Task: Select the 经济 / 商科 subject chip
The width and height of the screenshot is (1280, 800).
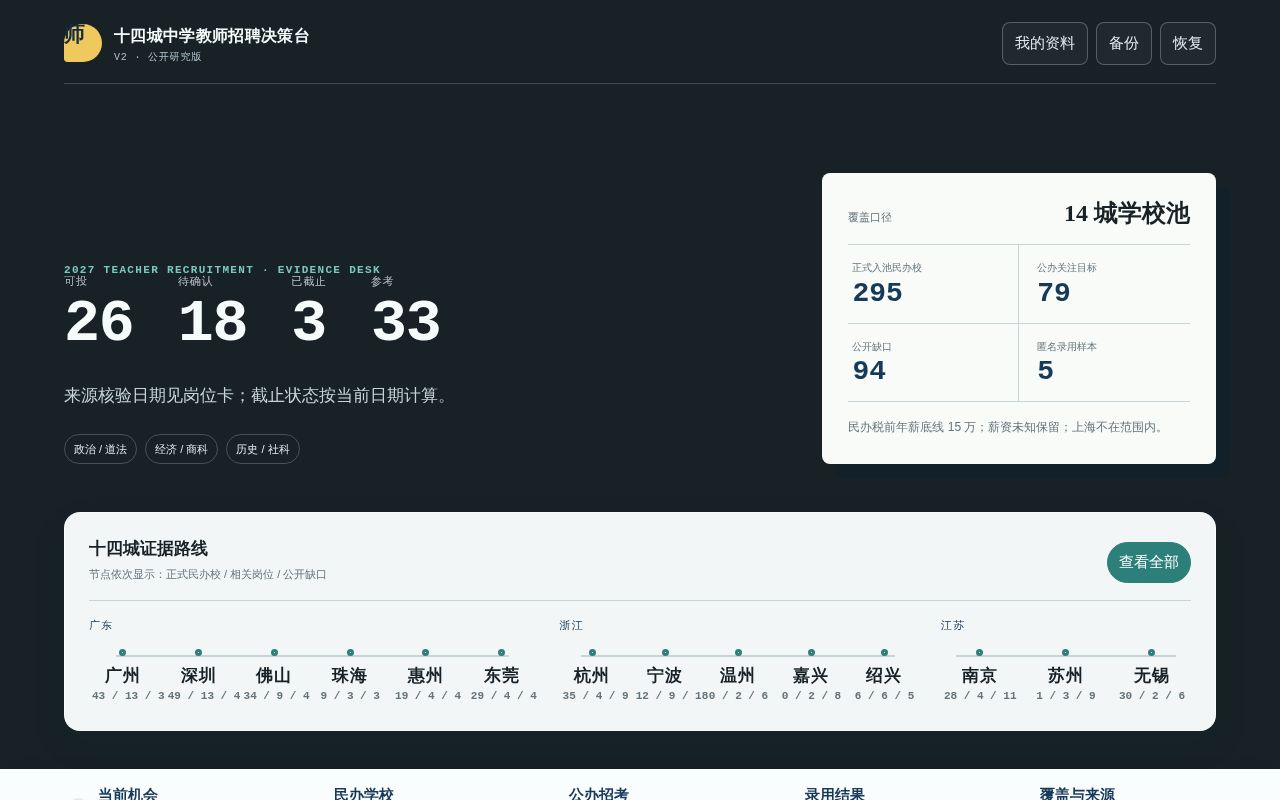Action: (x=181, y=449)
